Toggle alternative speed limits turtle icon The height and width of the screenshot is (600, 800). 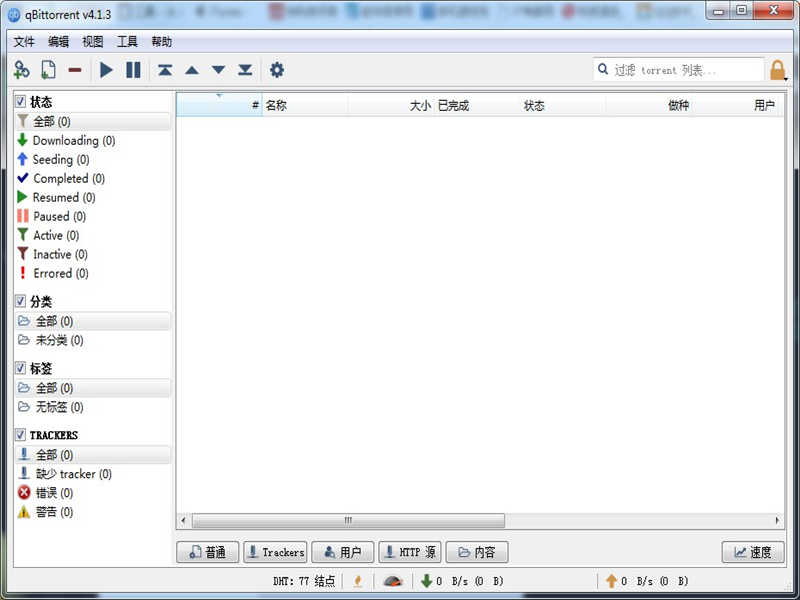[393, 581]
